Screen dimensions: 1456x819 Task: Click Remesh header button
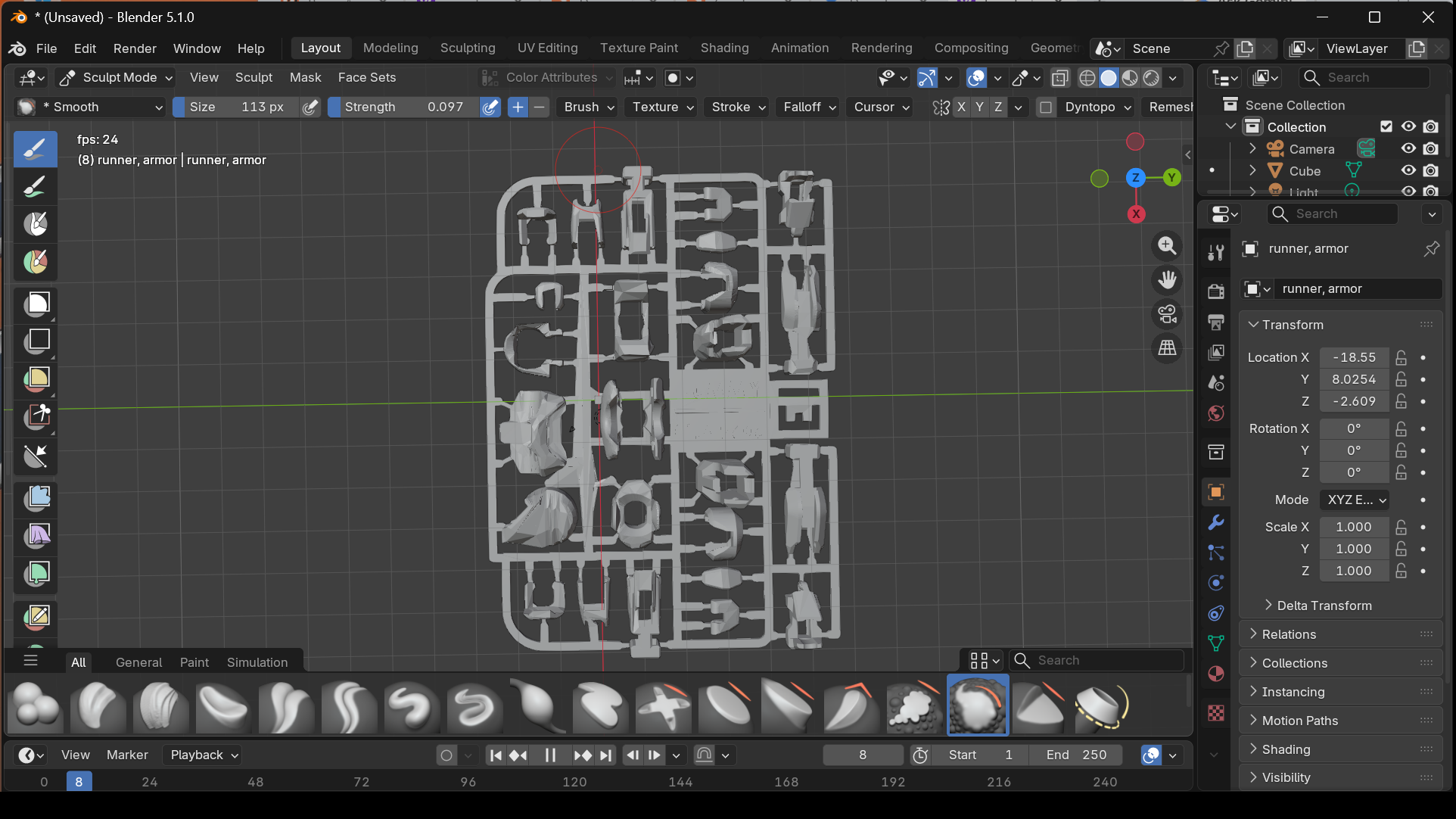pyautogui.click(x=1170, y=107)
